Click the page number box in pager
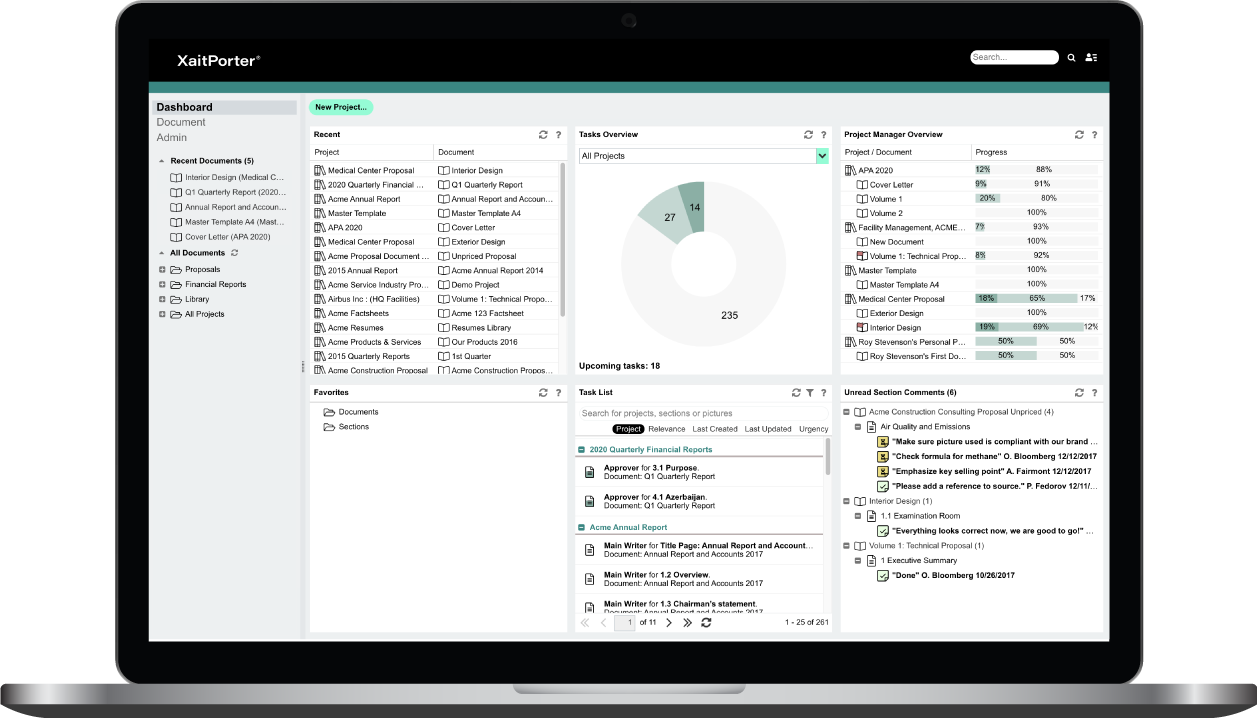The image size is (1257, 718). (625, 622)
